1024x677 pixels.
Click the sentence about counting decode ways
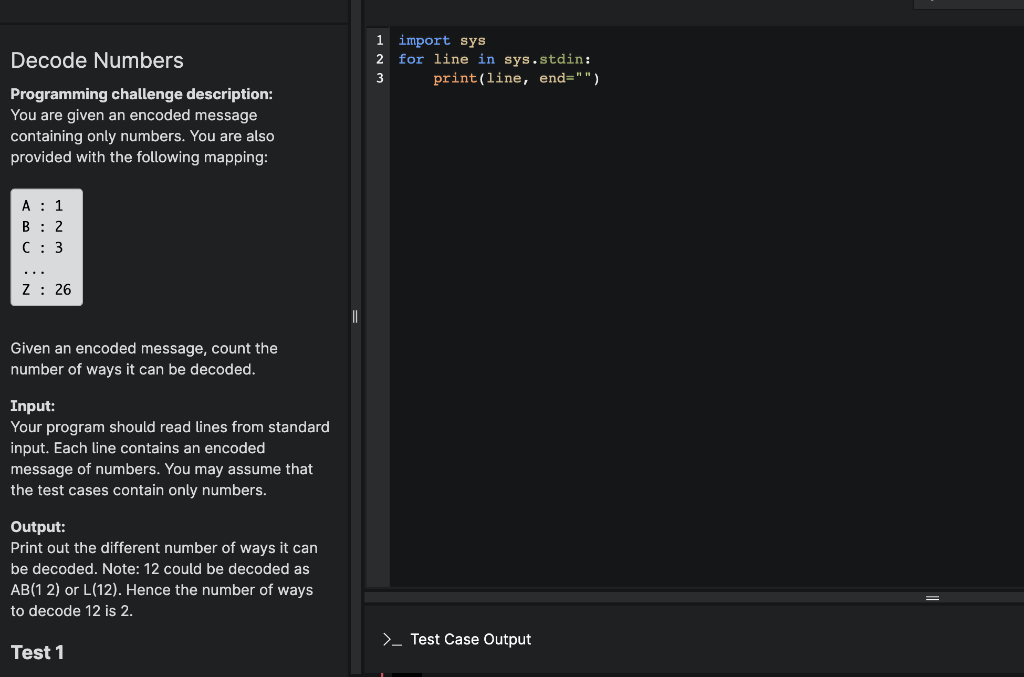coord(144,359)
